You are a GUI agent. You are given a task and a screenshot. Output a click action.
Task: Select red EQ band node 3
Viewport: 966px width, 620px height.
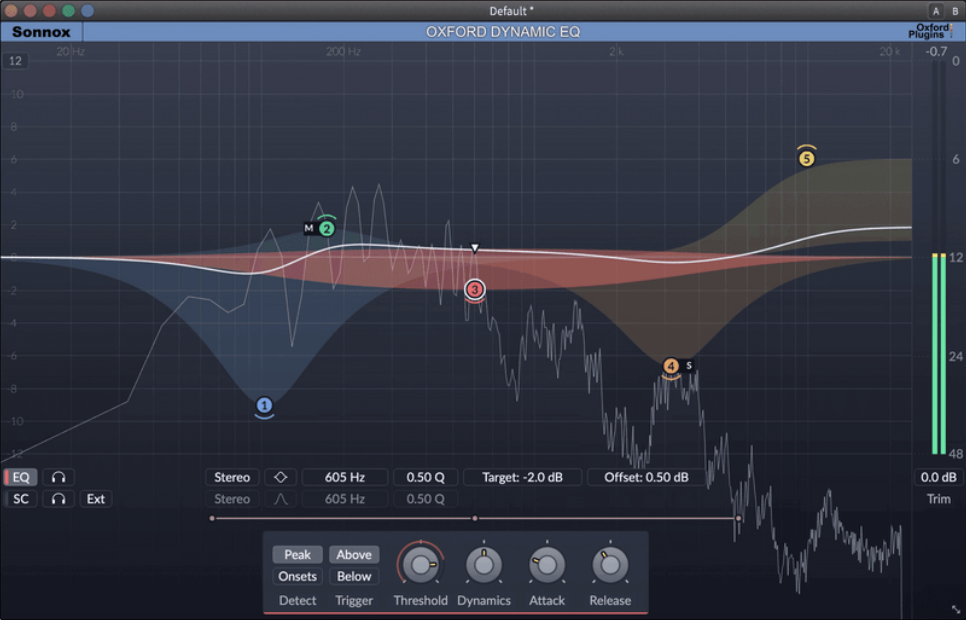(x=474, y=289)
